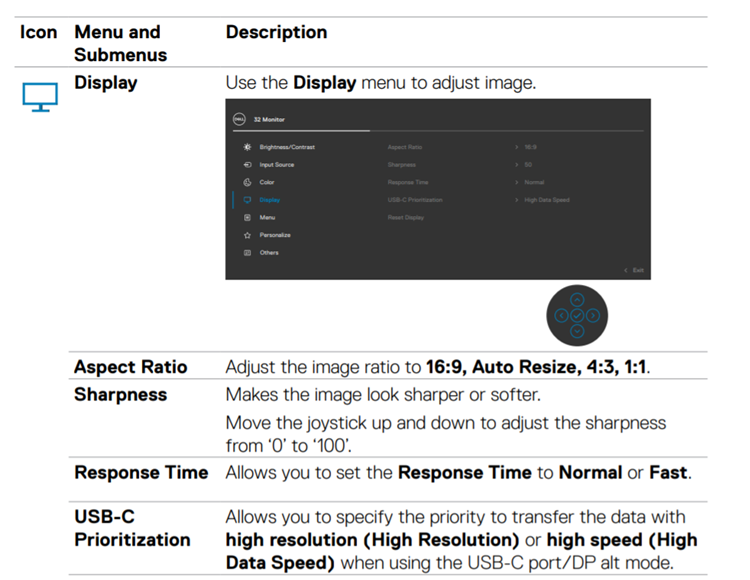Expand the Response Time Normal setting

point(534,182)
